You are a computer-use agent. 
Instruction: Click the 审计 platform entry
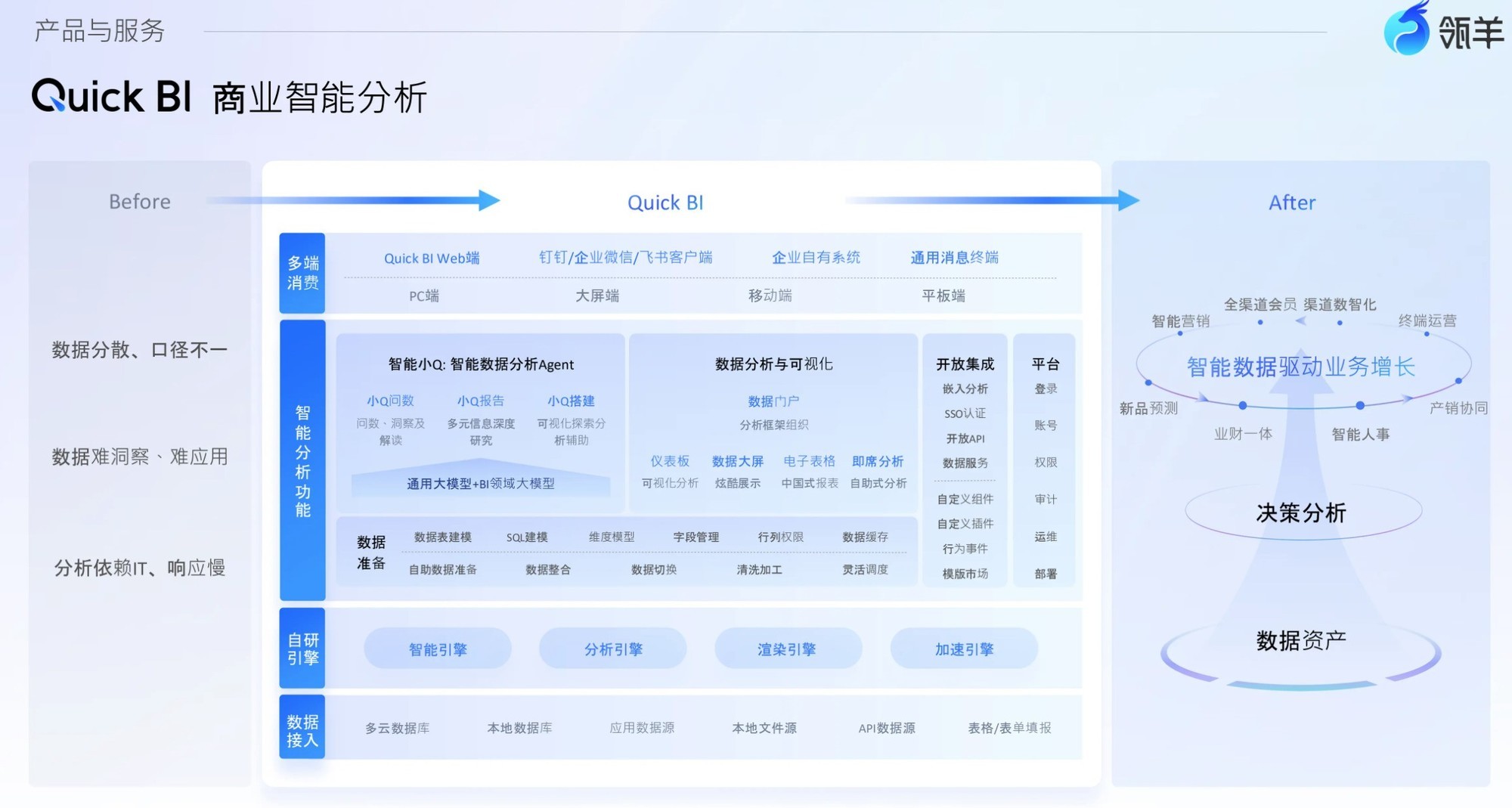pyautogui.click(x=1046, y=499)
